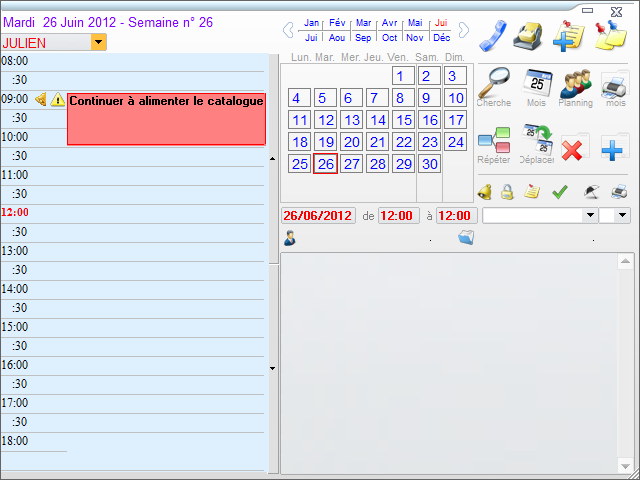Select day 15 in the calendar

coord(403,120)
